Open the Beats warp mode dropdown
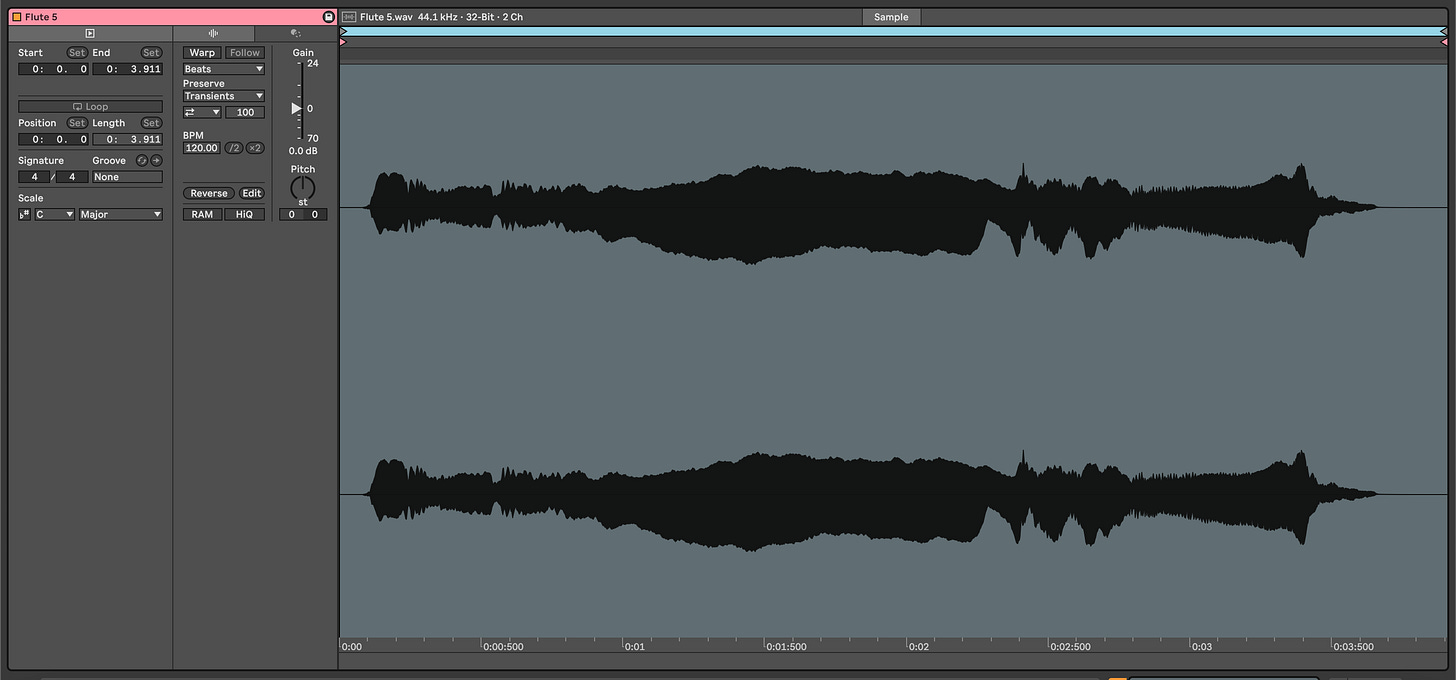The height and width of the screenshot is (680, 1456). click(x=224, y=69)
